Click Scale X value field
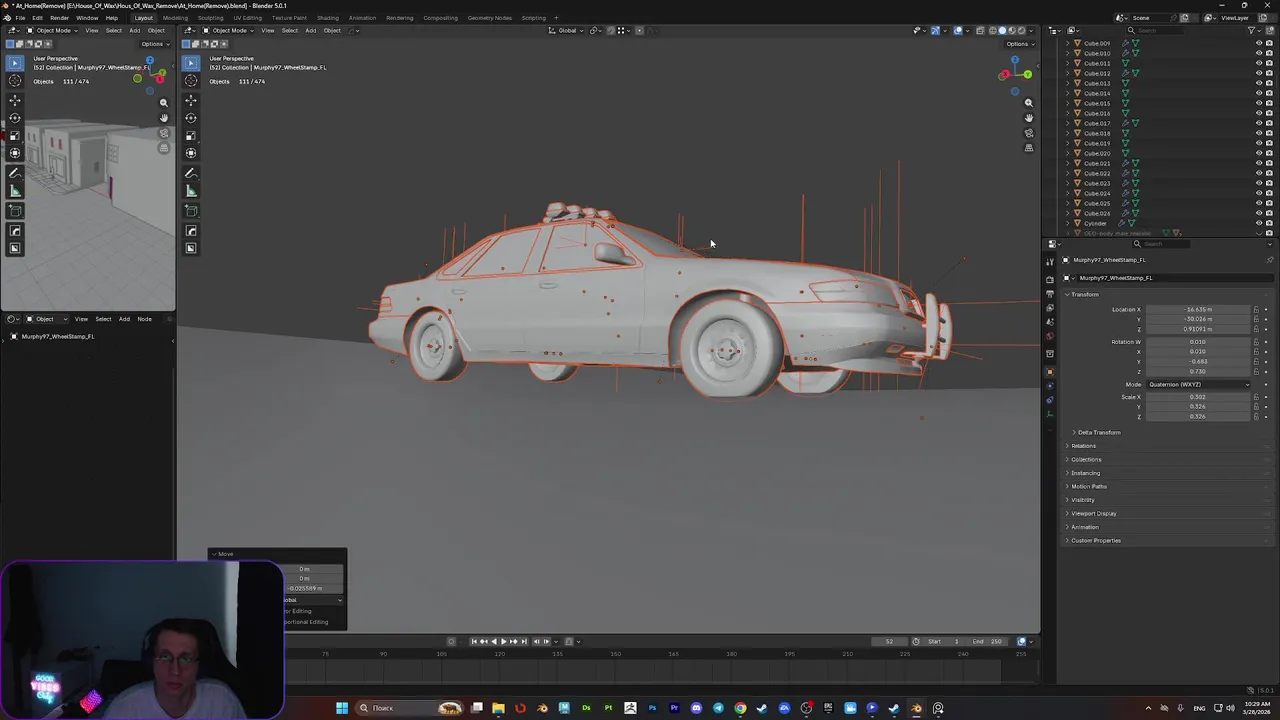The height and width of the screenshot is (720, 1280). [1198, 397]
